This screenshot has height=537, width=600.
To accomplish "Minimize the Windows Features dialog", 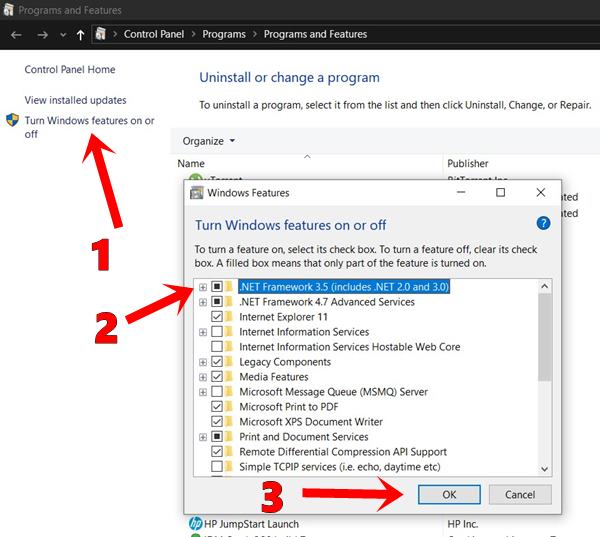I will (461, 192).
